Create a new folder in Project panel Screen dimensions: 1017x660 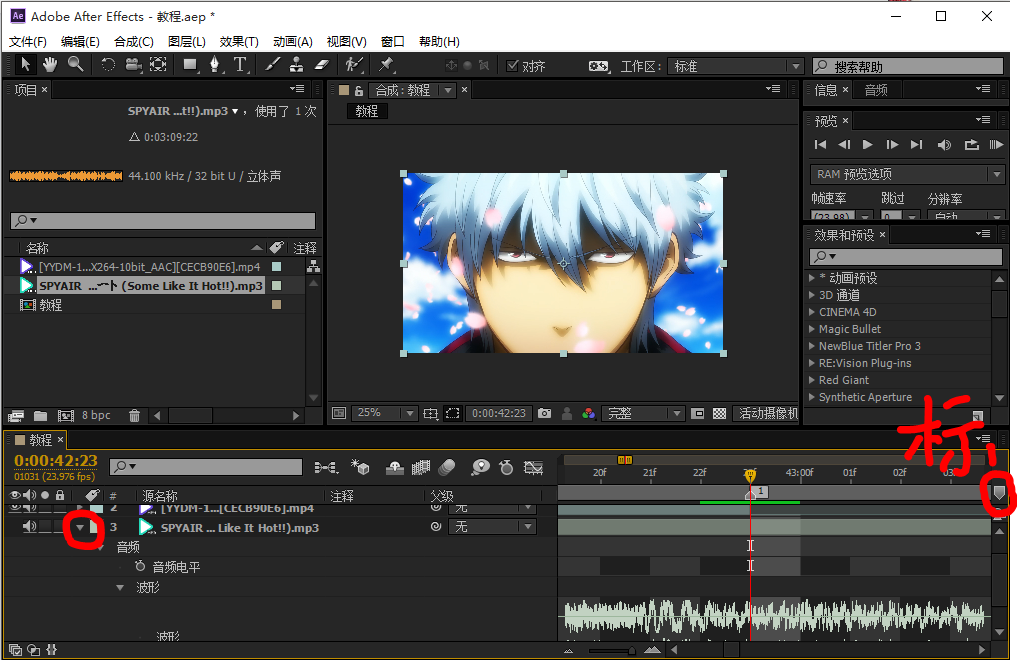(40, 416)
